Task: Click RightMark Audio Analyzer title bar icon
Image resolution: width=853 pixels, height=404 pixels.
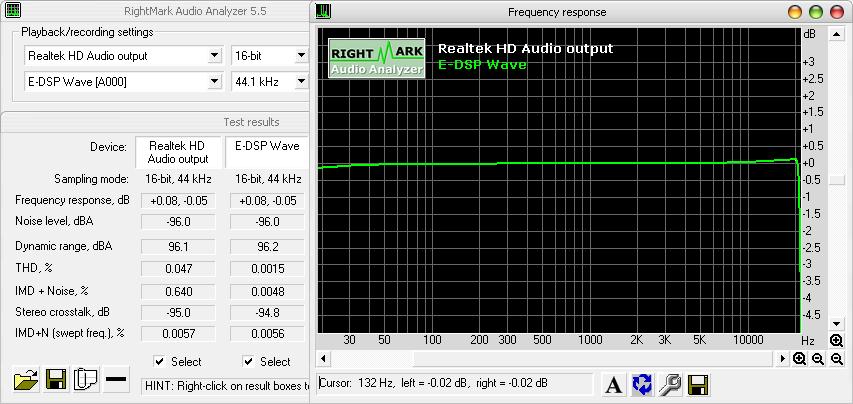Action: coord(13,10)
